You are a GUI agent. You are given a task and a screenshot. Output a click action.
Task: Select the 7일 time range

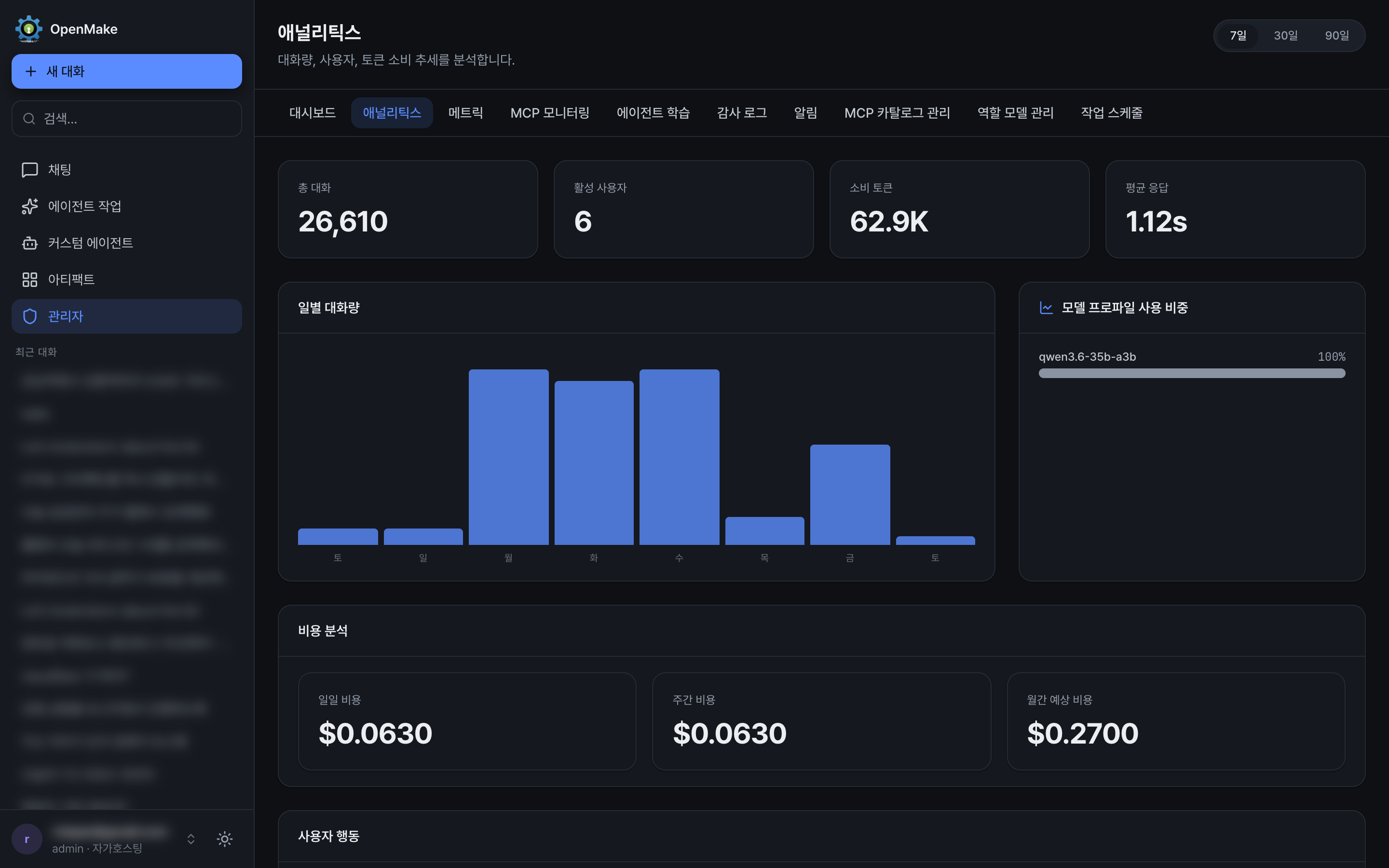pos(1238,36)
